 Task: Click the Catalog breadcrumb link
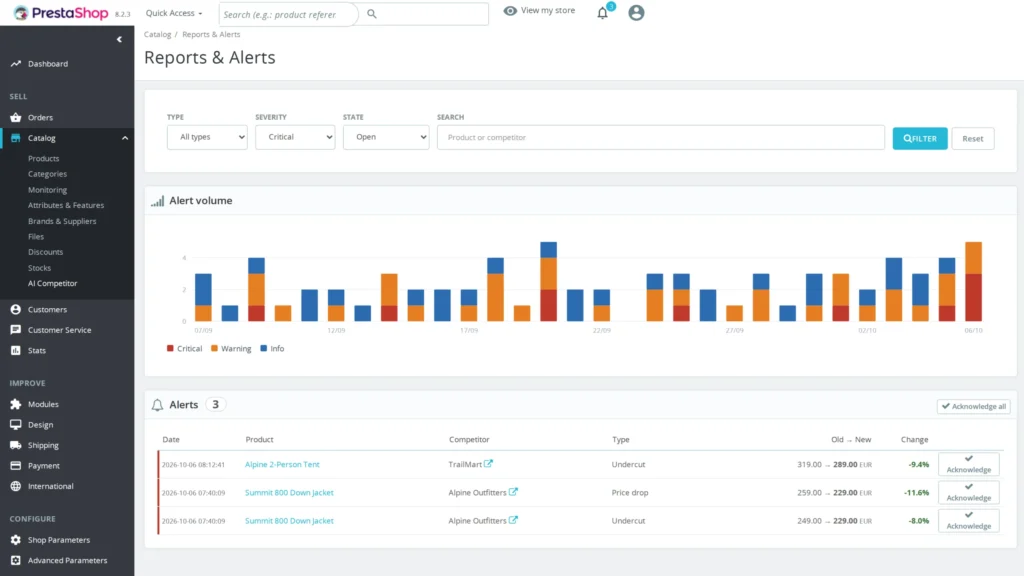coord(157,35)
